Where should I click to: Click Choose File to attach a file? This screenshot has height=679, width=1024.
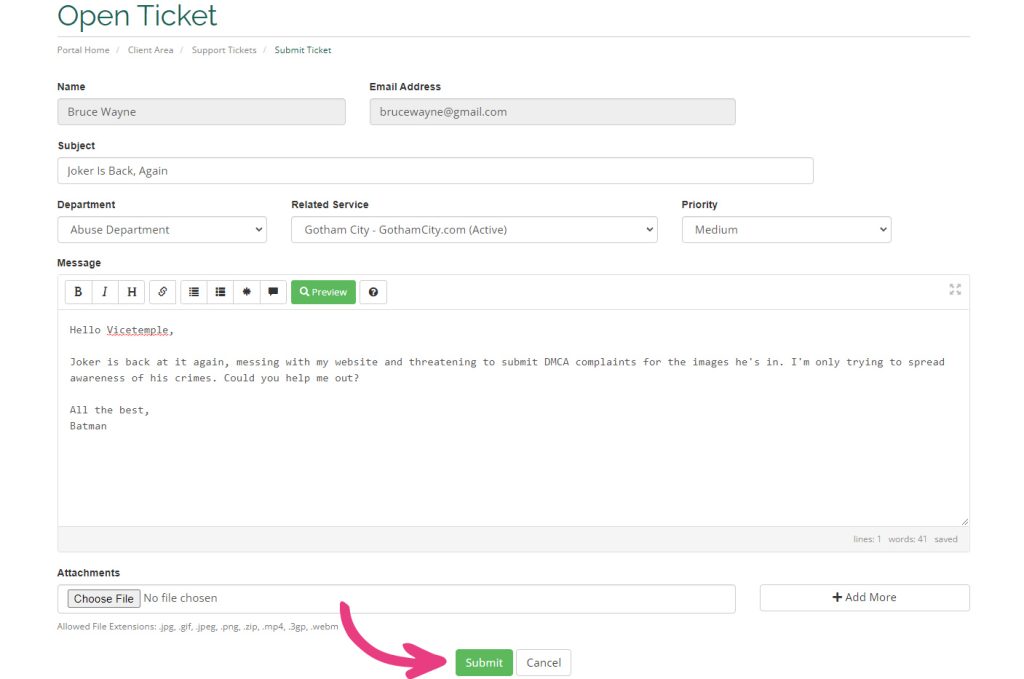click(104, 599)
